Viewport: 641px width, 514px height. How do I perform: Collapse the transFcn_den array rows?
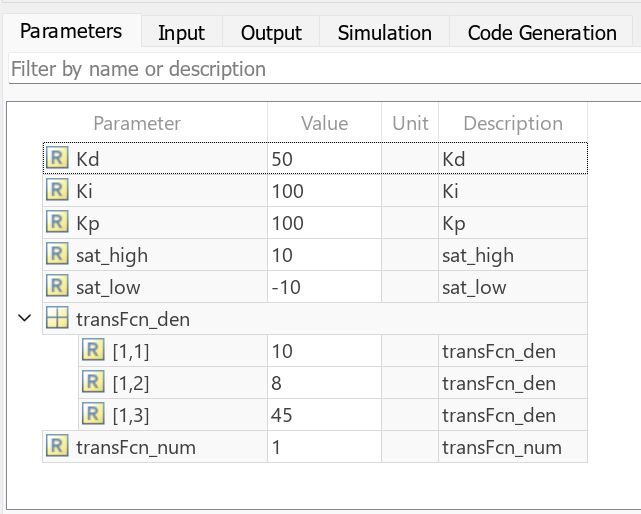[24, 319]
